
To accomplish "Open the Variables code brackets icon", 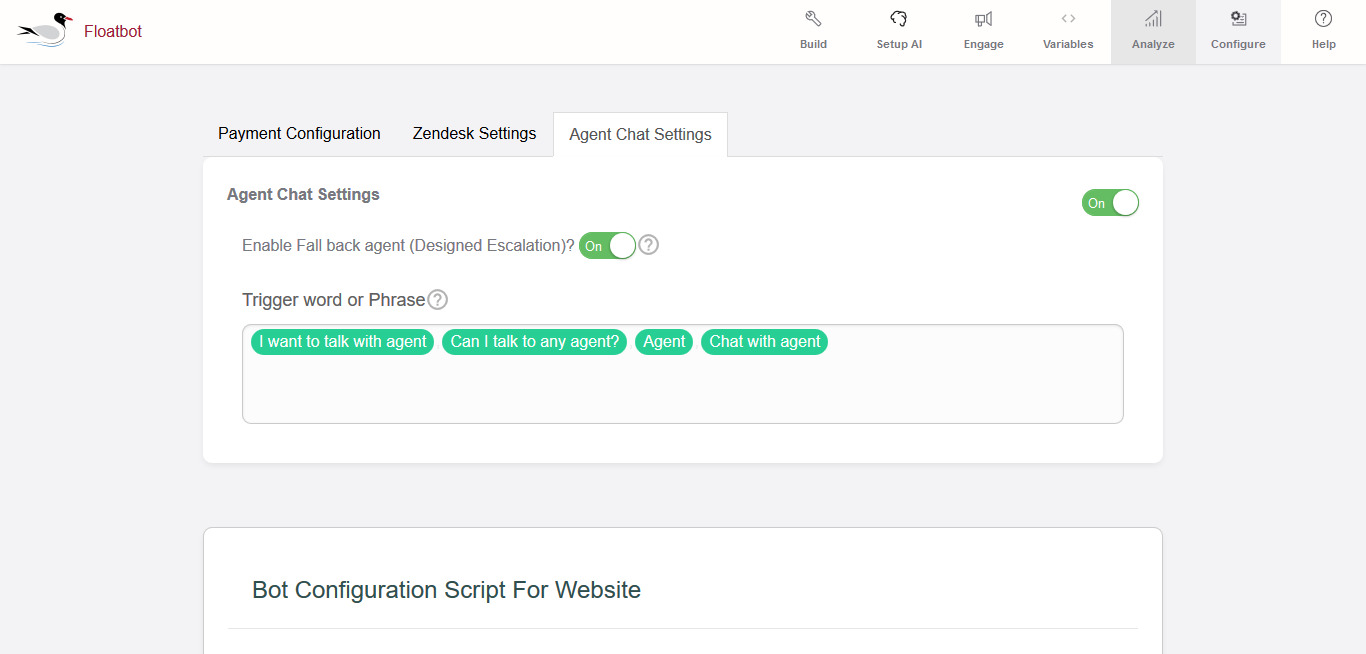I will 1068,19.
